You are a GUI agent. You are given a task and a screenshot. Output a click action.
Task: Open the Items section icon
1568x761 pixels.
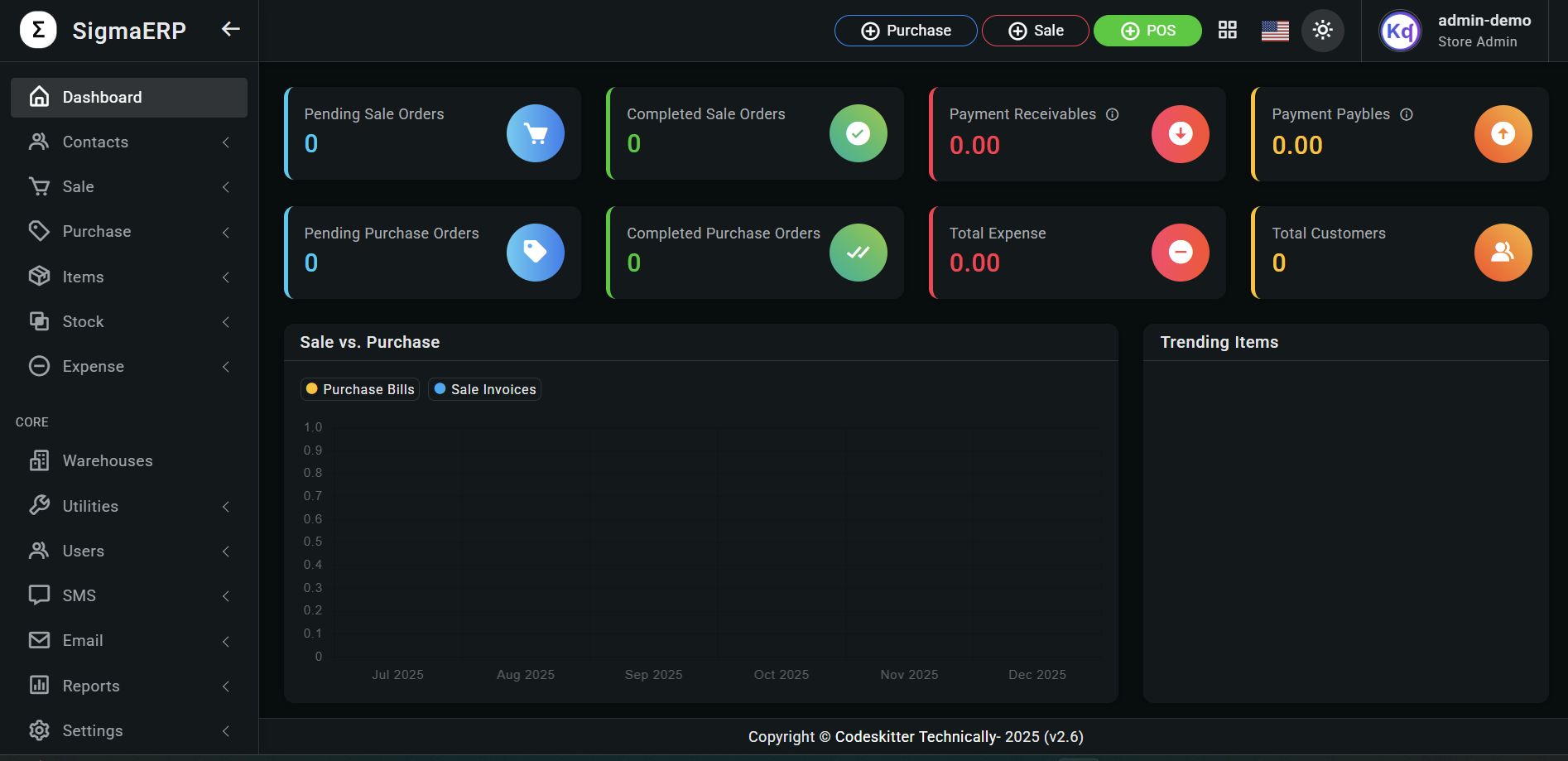pos(39,277)
